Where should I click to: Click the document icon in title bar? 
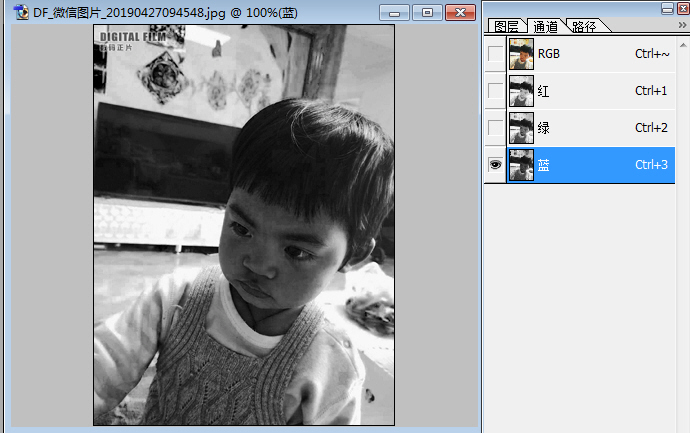click(x=20, y=12)
